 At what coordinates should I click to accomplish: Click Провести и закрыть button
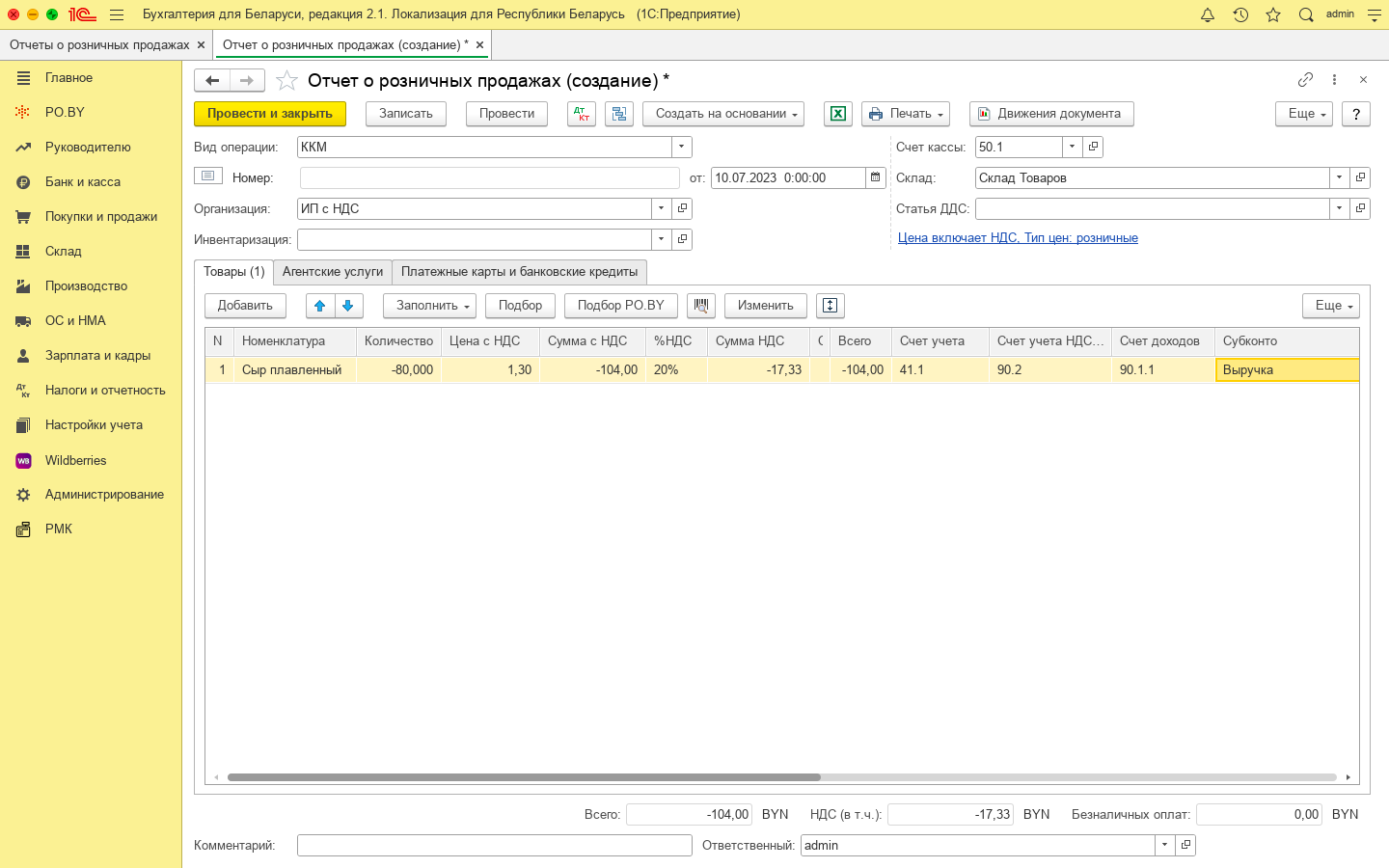(x=270, y=114)
